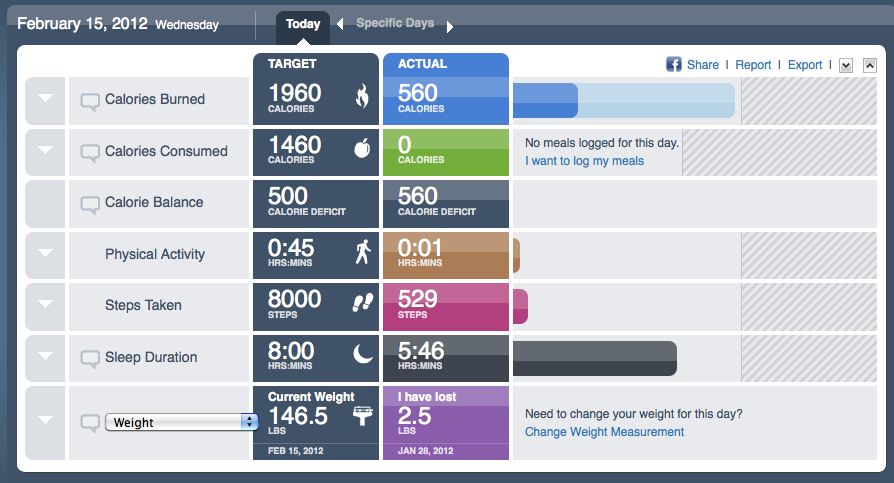Click the flame icon in Calories Burned target
This screenshot has height=483, width=894.
(x=361, y=96)
